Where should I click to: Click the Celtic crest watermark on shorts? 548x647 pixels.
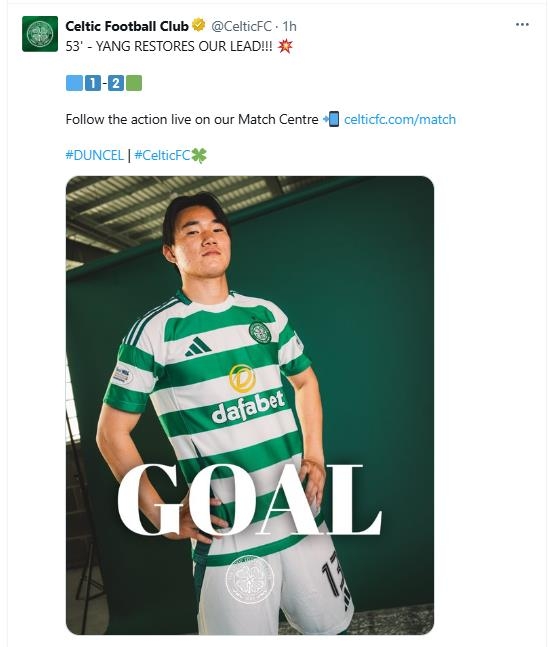pos(250,579)
